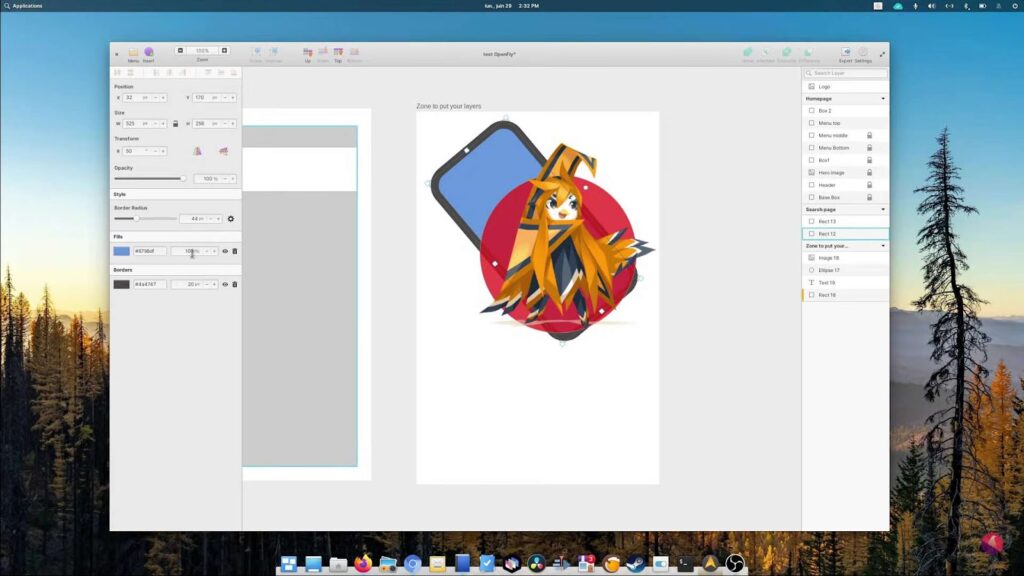The height and width of the screenshot is (576, 1024).
Task: Hide the border using the eye icon
Action: 225,285
